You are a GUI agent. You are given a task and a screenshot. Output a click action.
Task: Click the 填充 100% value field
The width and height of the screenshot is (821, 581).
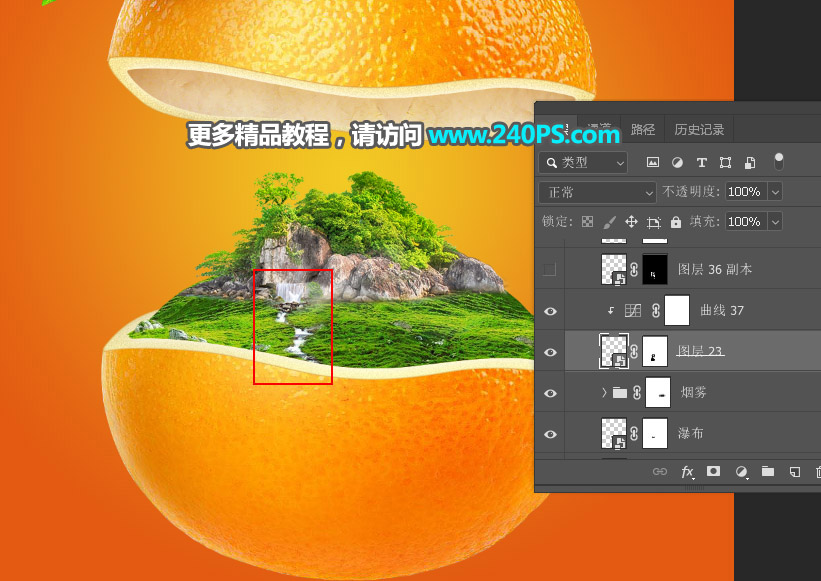pyautogui.click(x=747, y=222)
